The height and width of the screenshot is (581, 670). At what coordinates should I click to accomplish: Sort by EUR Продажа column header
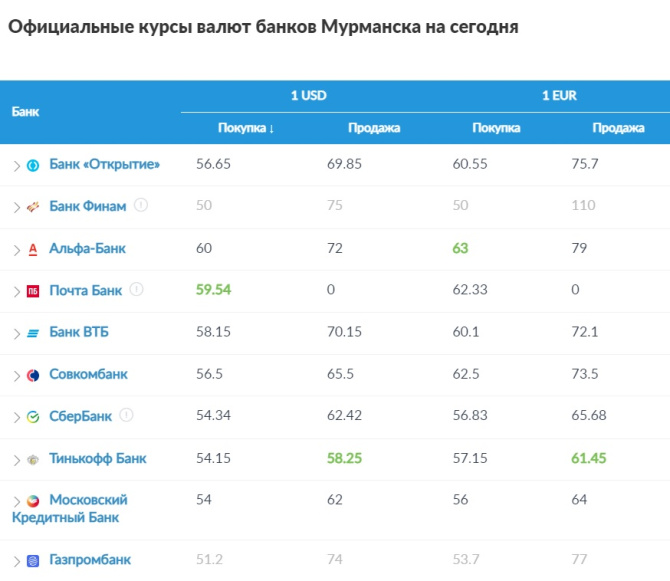point(618,128)
